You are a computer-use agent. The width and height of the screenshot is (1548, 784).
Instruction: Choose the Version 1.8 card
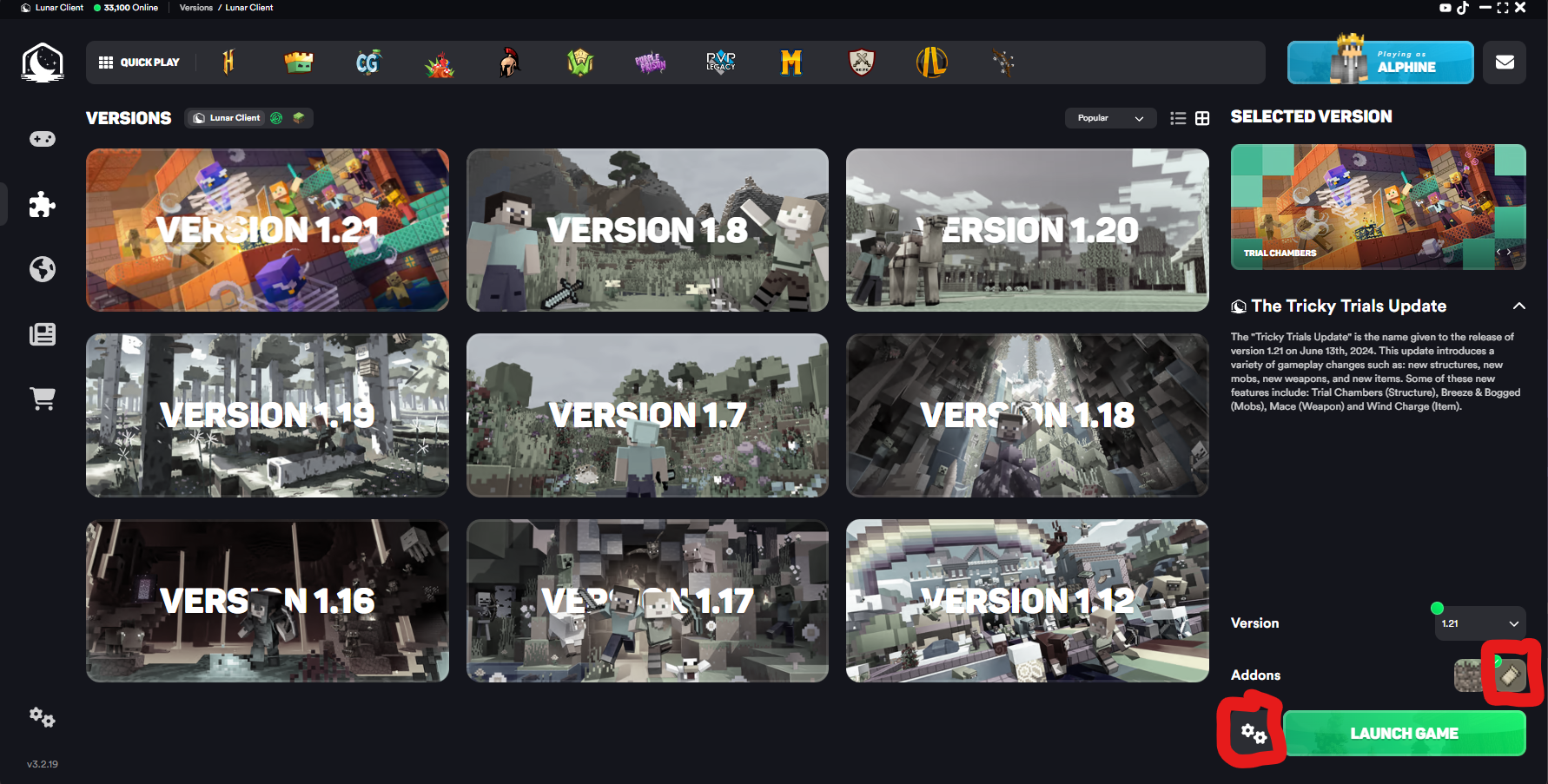click(647, 230)
